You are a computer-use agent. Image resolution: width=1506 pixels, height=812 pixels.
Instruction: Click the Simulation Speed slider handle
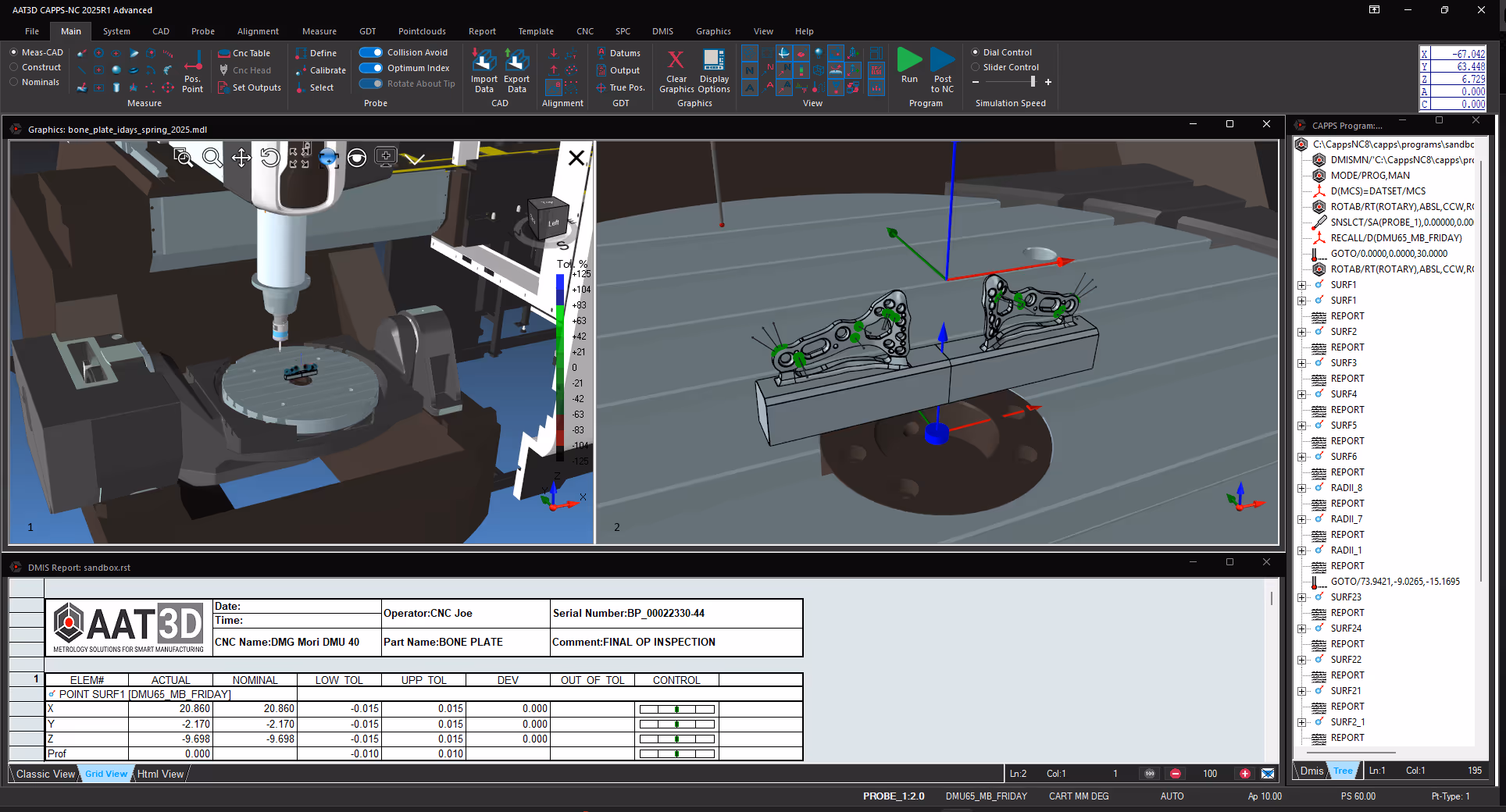coord(1033,81)
